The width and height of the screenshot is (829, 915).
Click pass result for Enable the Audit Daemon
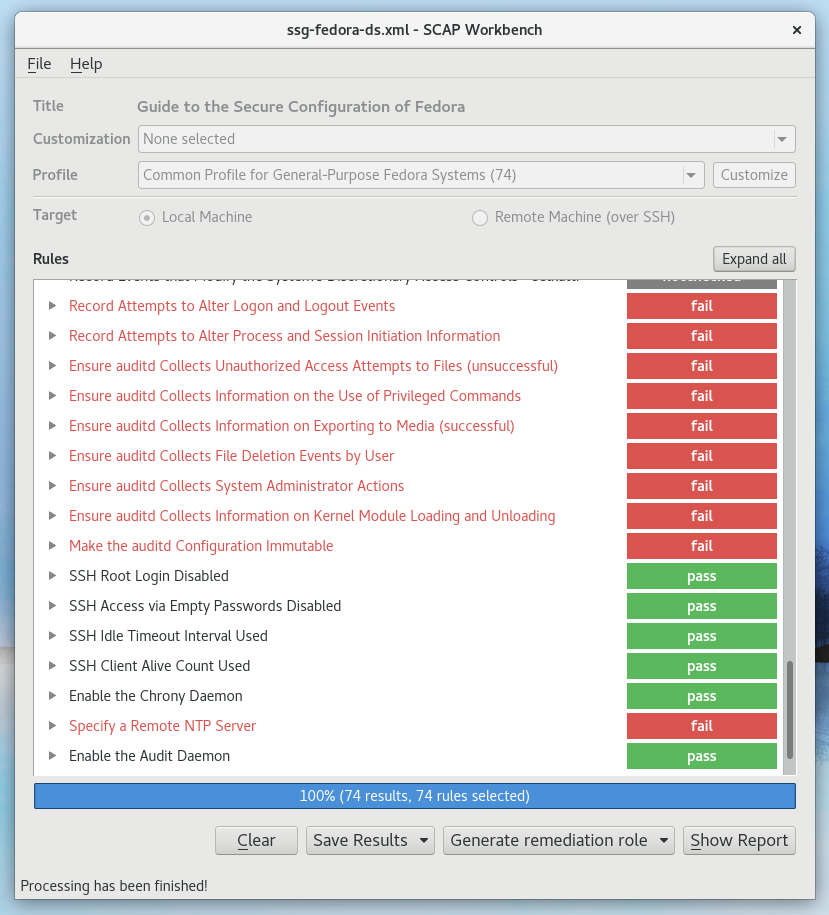click(x=702, y=756)
